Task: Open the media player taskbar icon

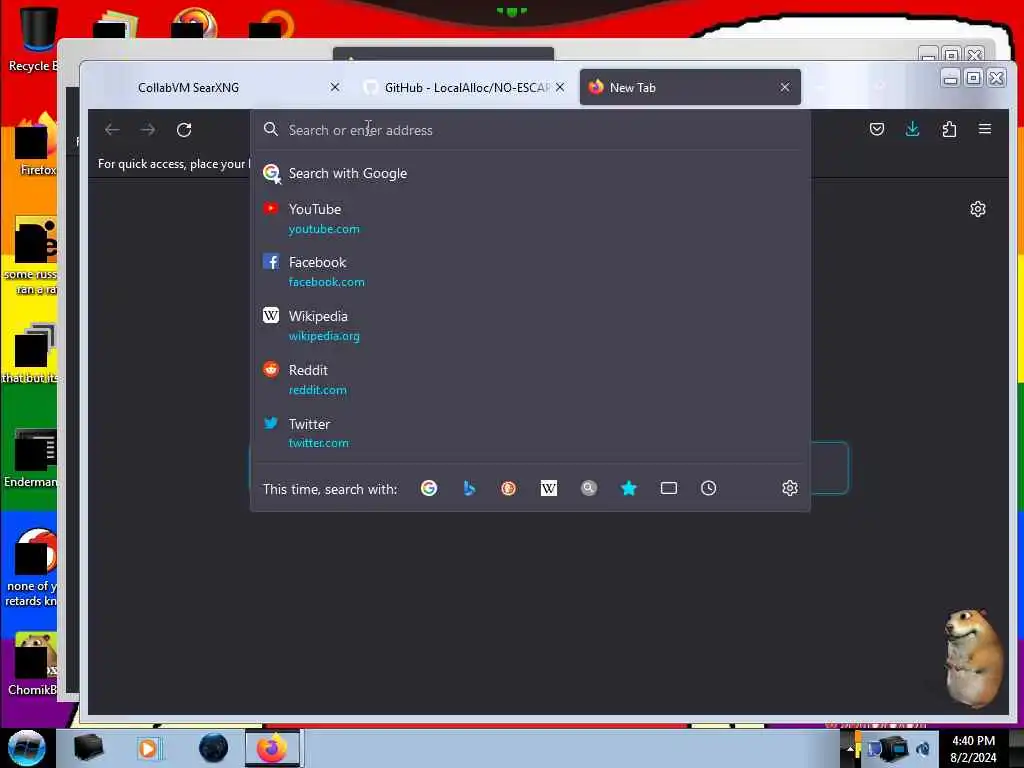Action: [149, 748]
